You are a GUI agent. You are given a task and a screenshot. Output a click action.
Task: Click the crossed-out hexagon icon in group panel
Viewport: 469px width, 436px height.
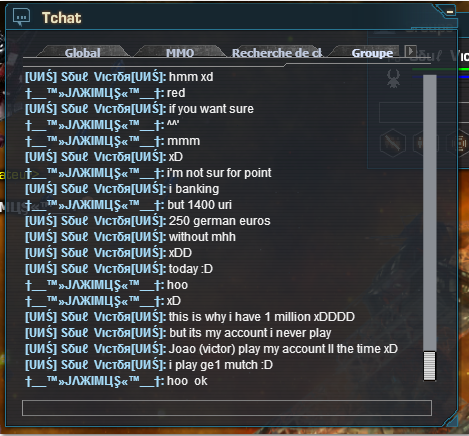coord(393,143)
